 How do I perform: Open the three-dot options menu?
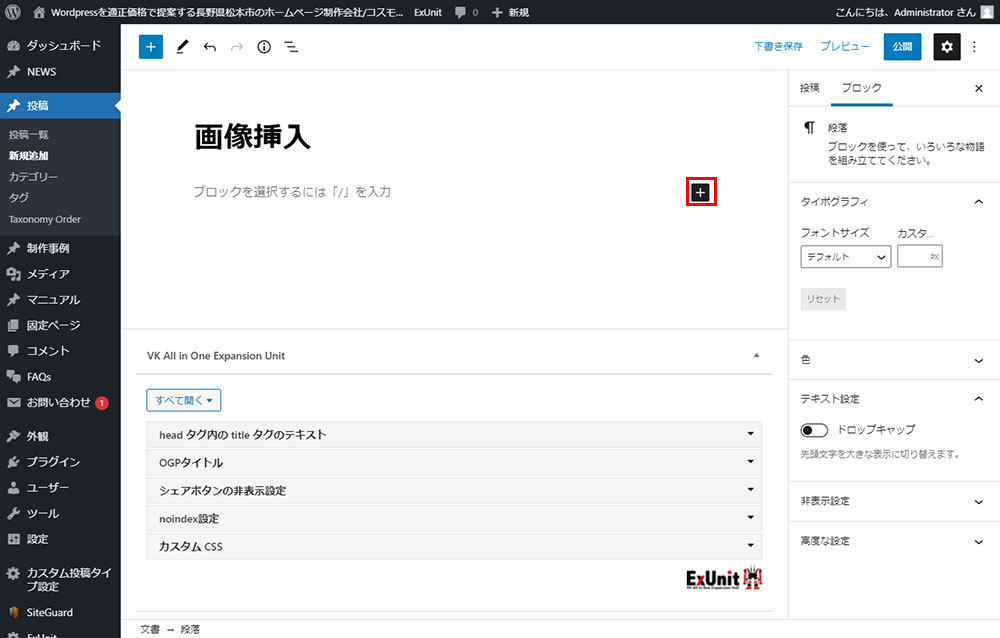point(975,47)
